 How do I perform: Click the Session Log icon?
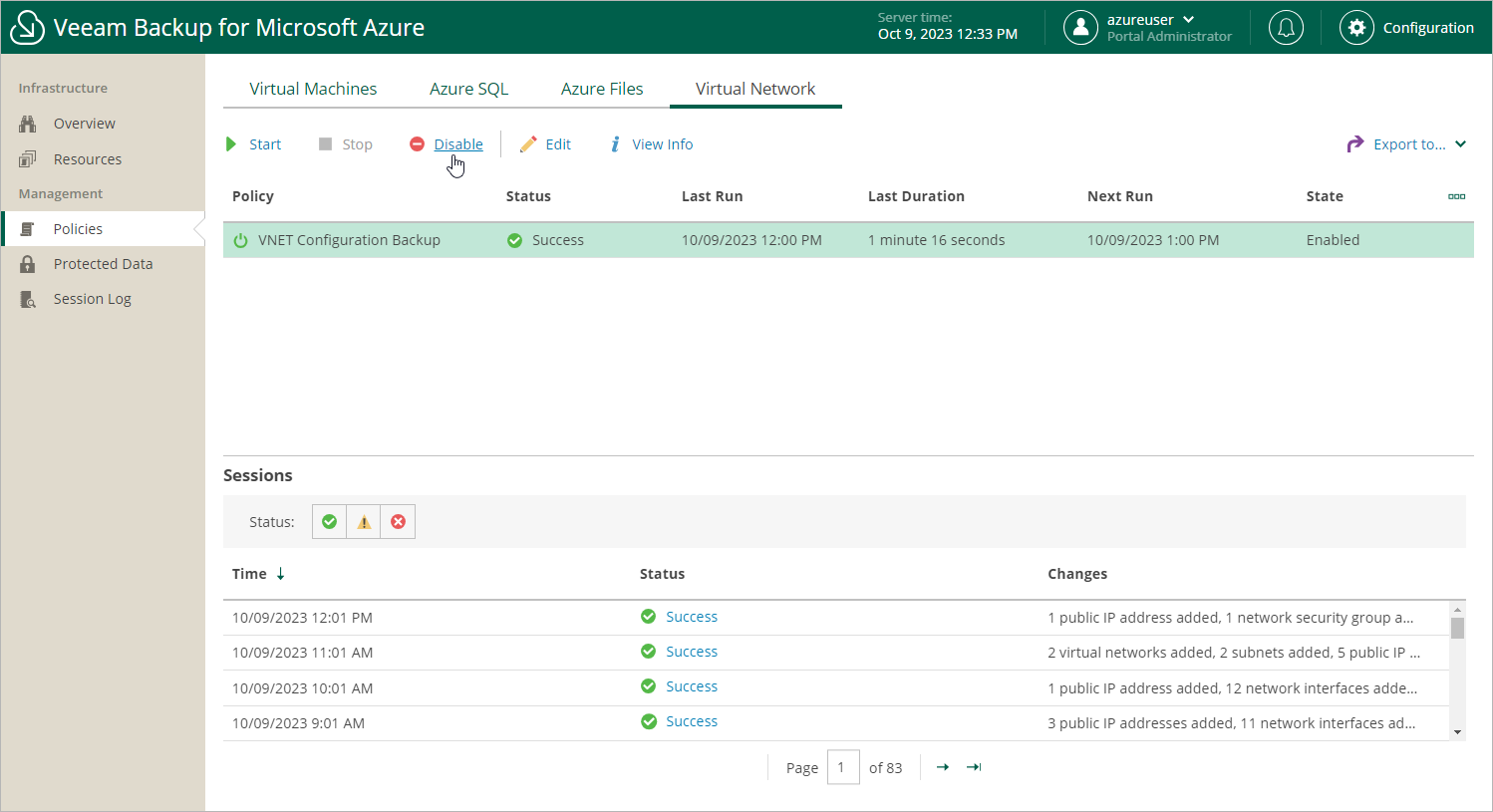tap(28, 299)
